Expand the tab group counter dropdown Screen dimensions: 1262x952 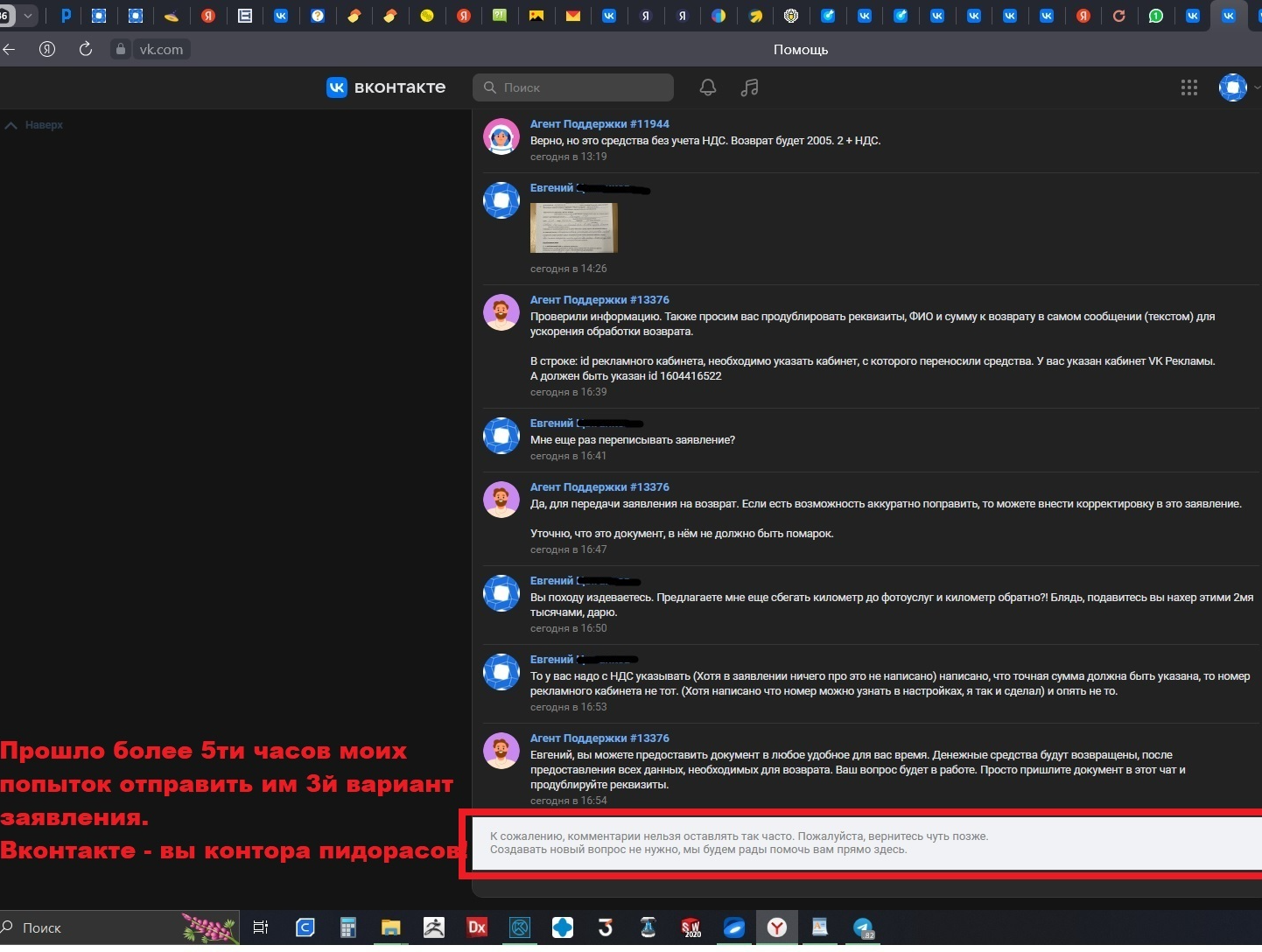28,16
